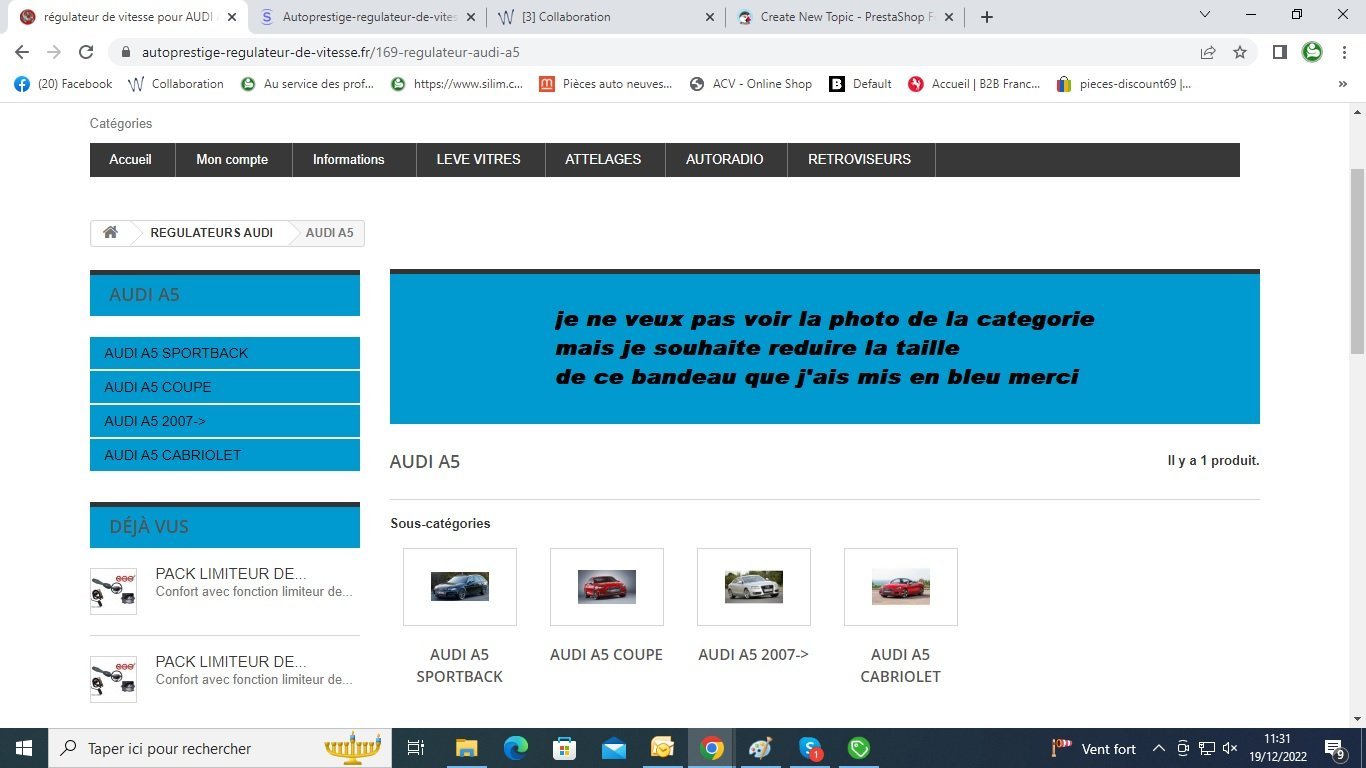Click second PACK LIMITEUR viewed product thumbnail
The height and width of the screenshot is (768, 1366).
(x=113, y=679)
